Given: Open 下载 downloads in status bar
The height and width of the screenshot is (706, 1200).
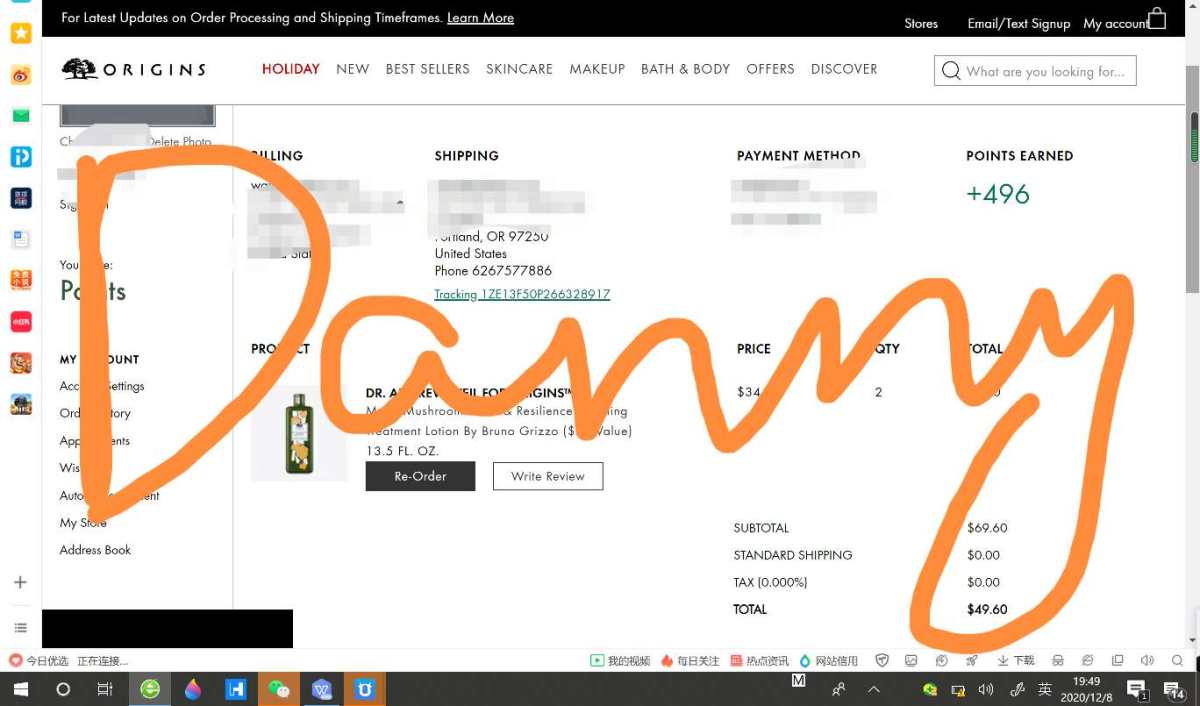Looking at the screenshot, I should point(1015,661).
